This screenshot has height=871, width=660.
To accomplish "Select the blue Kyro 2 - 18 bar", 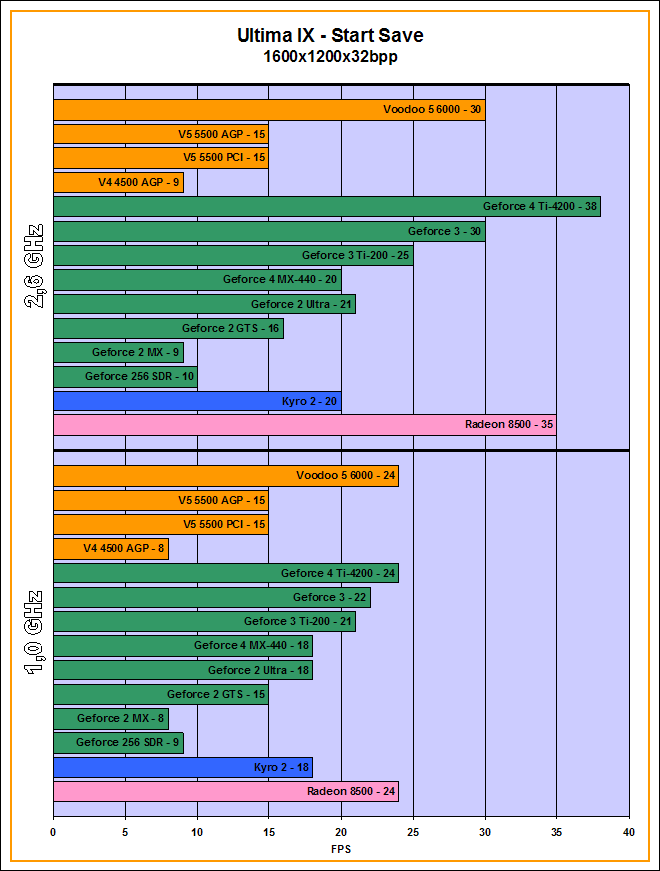I will 182,767.
